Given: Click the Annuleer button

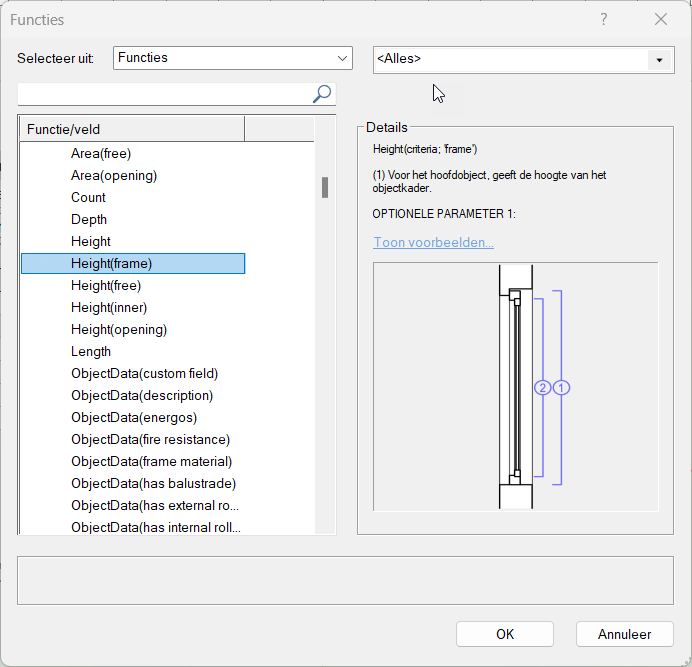Looking at the screenshot, I should 624,634.
